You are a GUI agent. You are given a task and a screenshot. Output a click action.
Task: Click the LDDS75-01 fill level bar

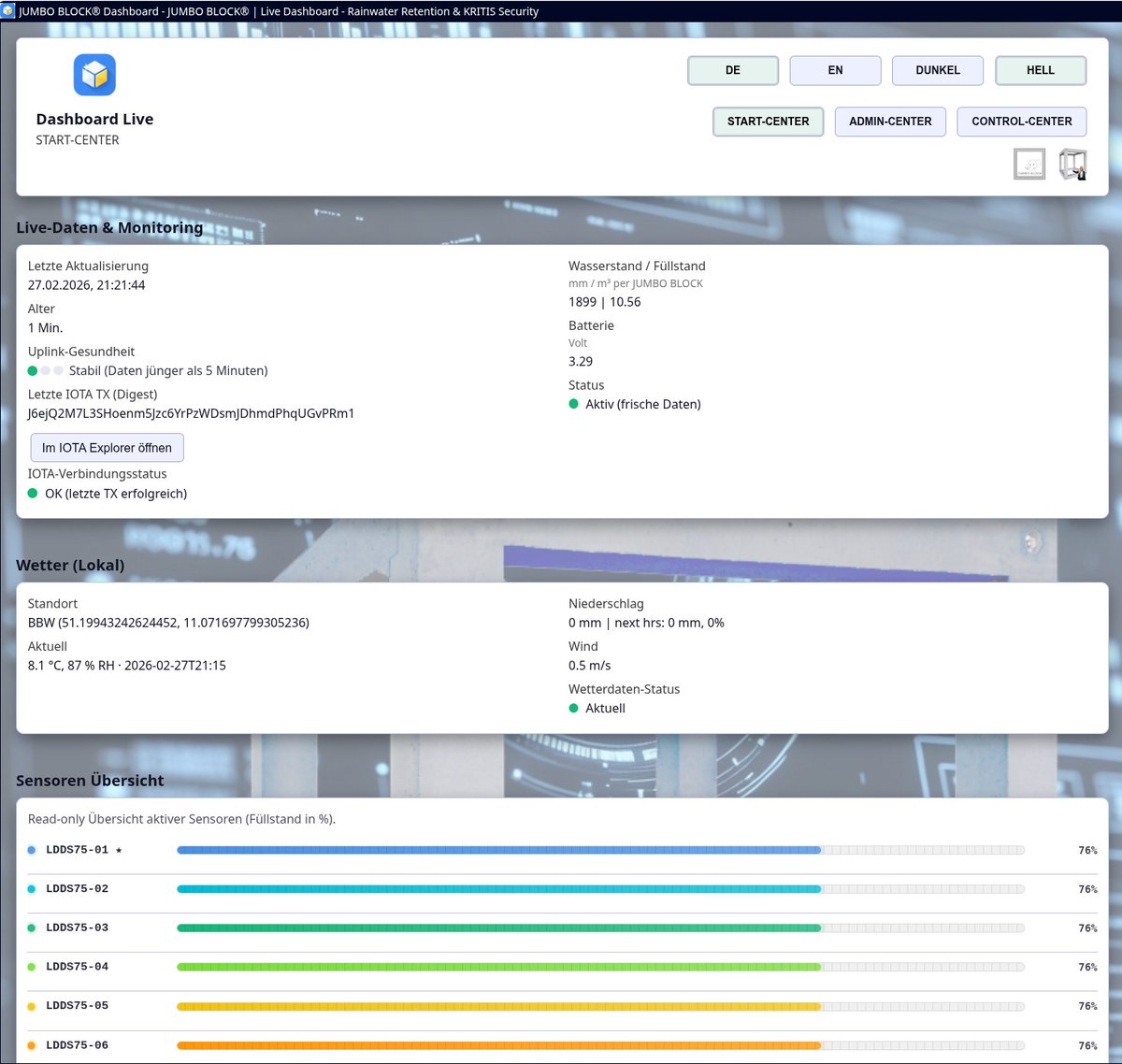click(x=601, y=850)
